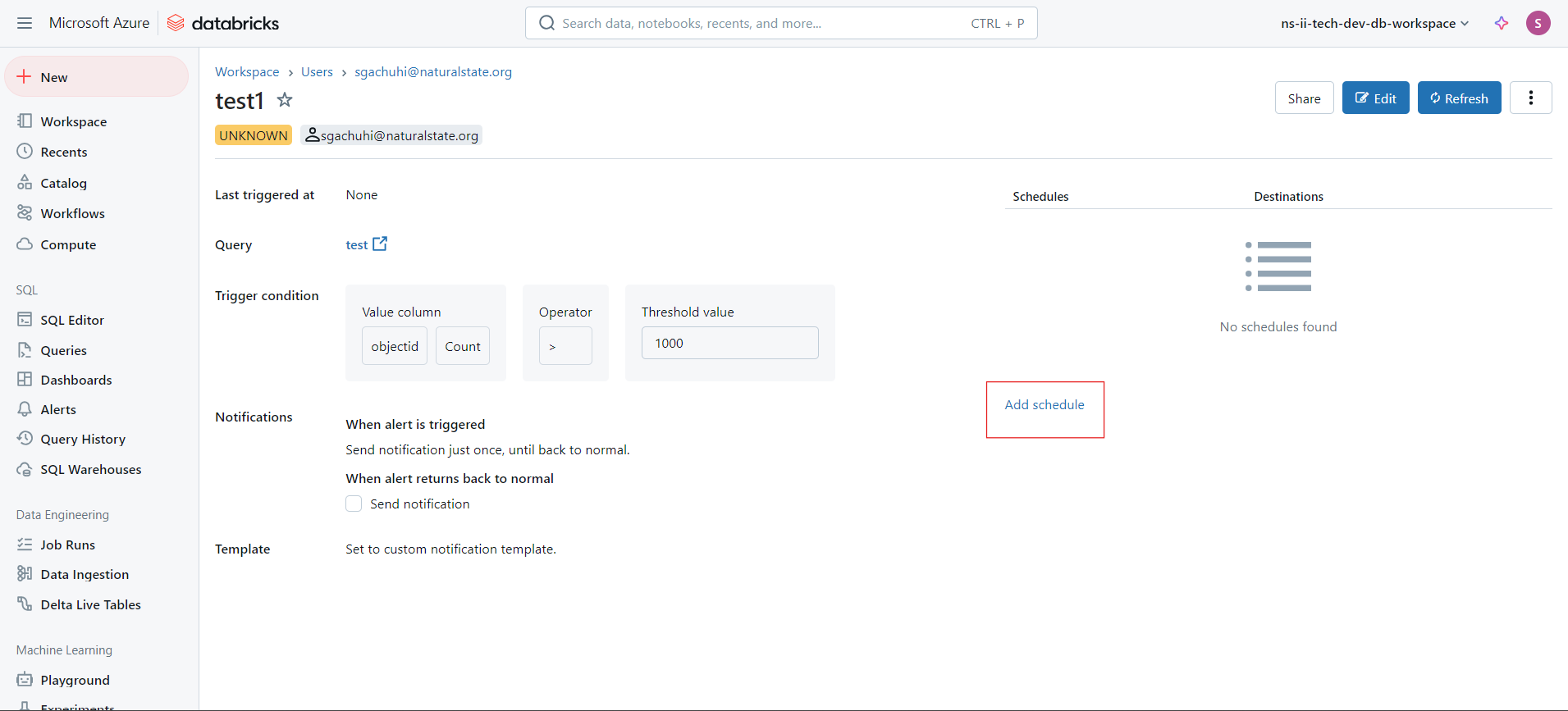The image size is (1568, 711).
Task: Click the UNKNOWN status badge
Action: point(254,135)
